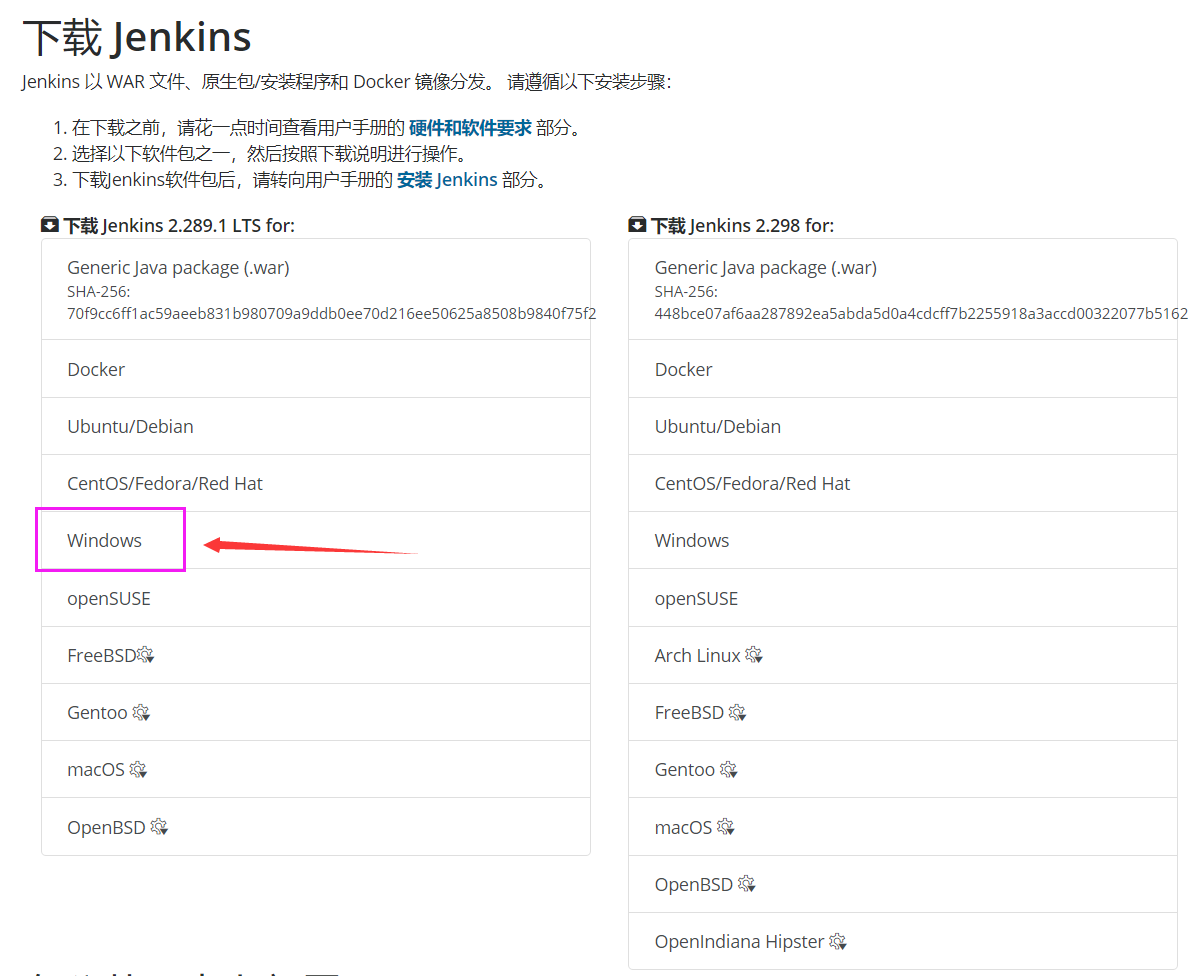Click the gear icon next to OpenIndiana Hipster
The width and height of the screenshot is (1193, 976).
(x=838, y=942)
